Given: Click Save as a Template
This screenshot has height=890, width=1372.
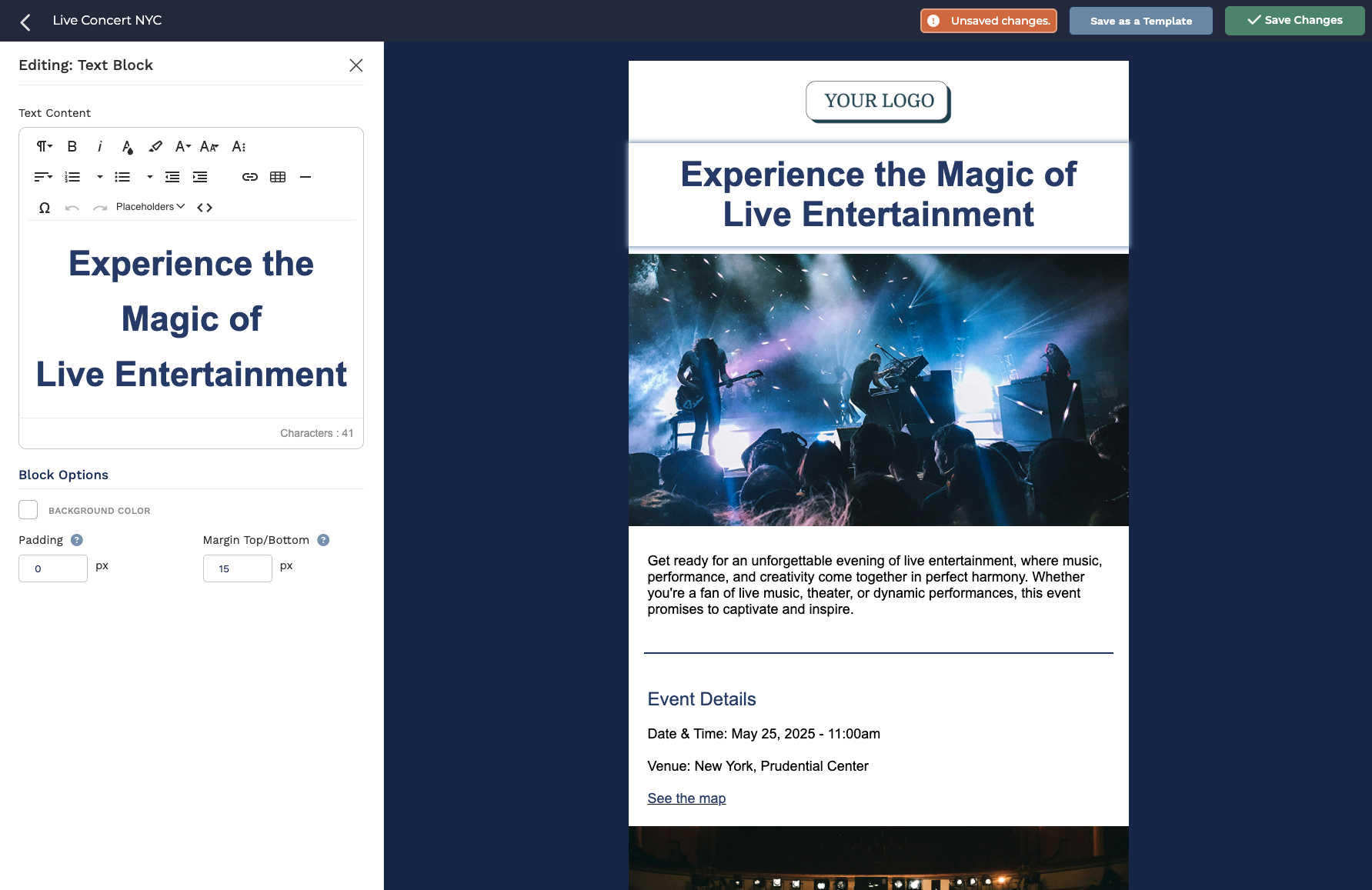Looking at the screenshot, I should (1140, 21).
